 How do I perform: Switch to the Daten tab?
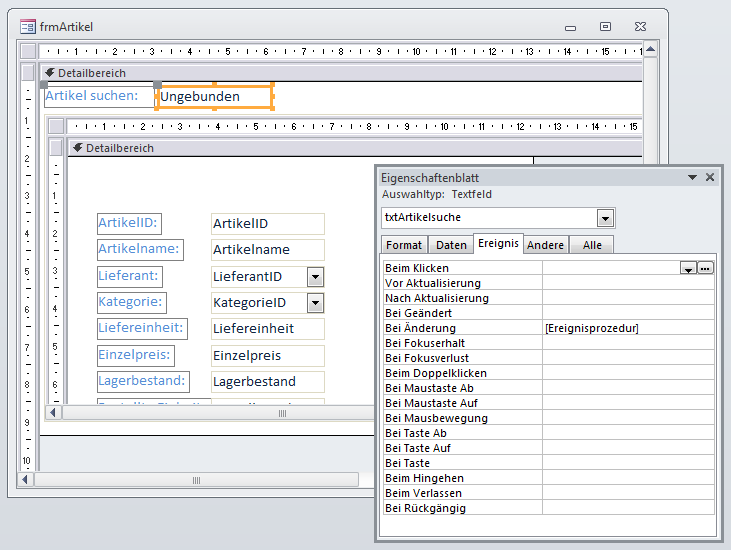[451, 245]
